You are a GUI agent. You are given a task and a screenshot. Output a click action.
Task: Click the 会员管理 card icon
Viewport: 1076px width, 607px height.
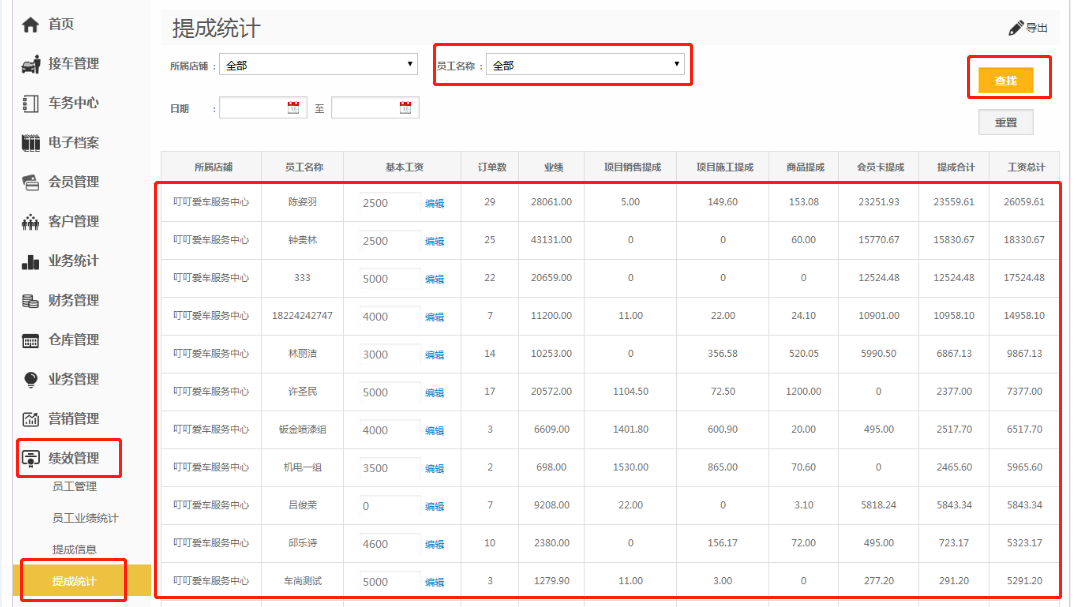[x=31, y=182]
